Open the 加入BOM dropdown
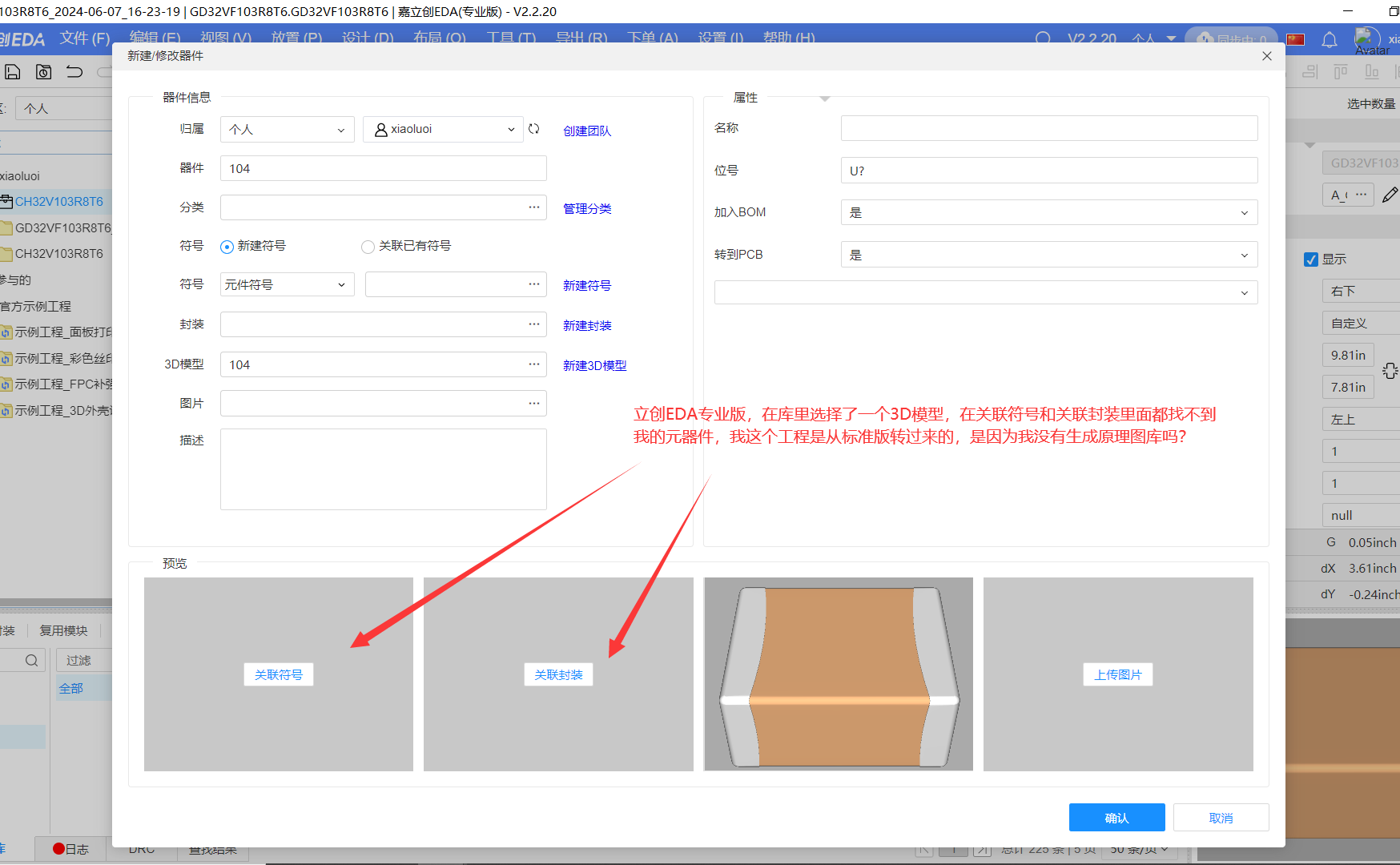The image size is (1400, 865). 1048,212
